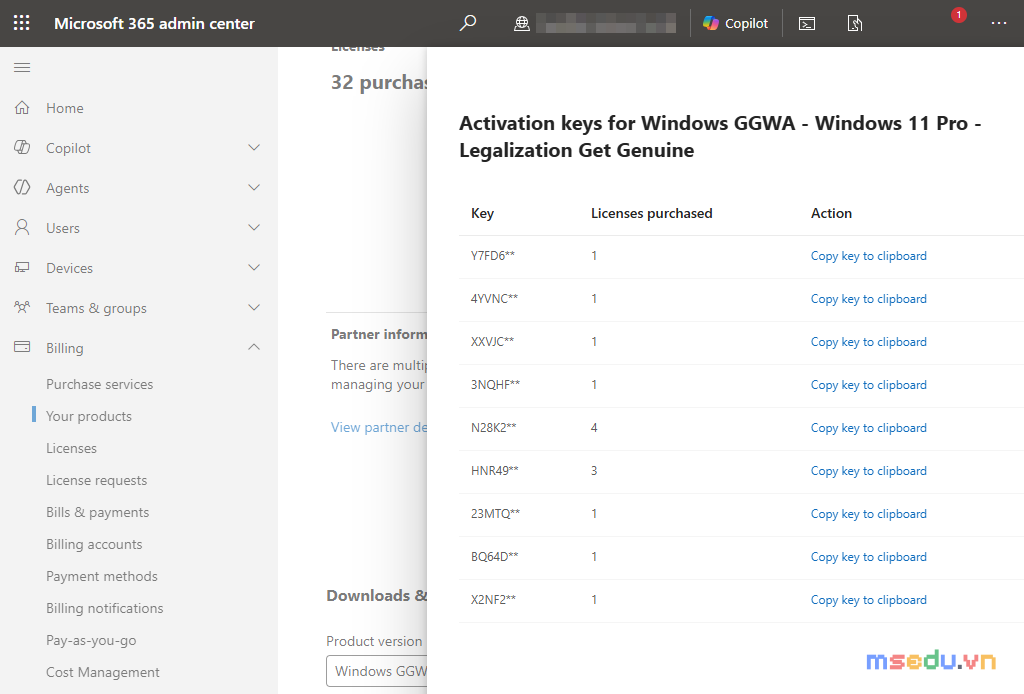
Task: Click the Devices monitor icon
Action: [x=22, y=267]
